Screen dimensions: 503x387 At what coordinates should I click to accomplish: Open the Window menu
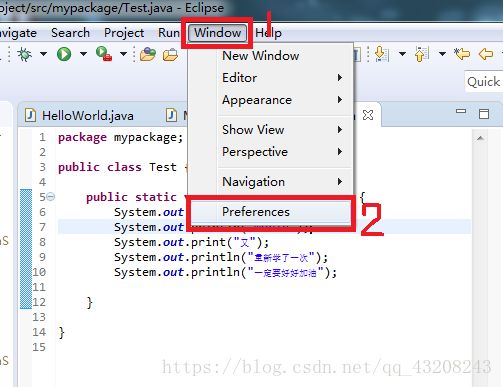[217, 33]
